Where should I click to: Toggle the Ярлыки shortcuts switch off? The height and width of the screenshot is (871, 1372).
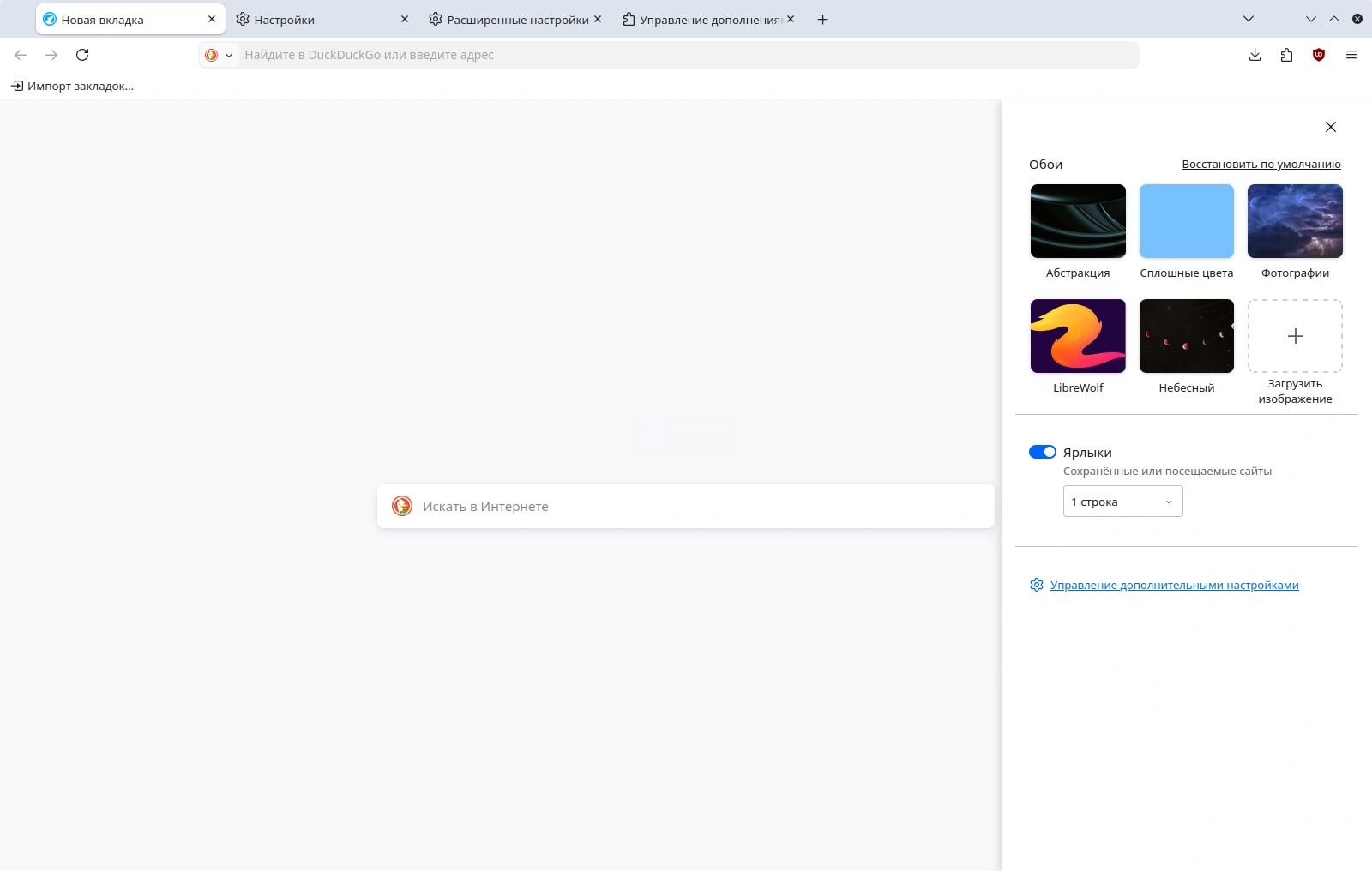pos(1043,452)
